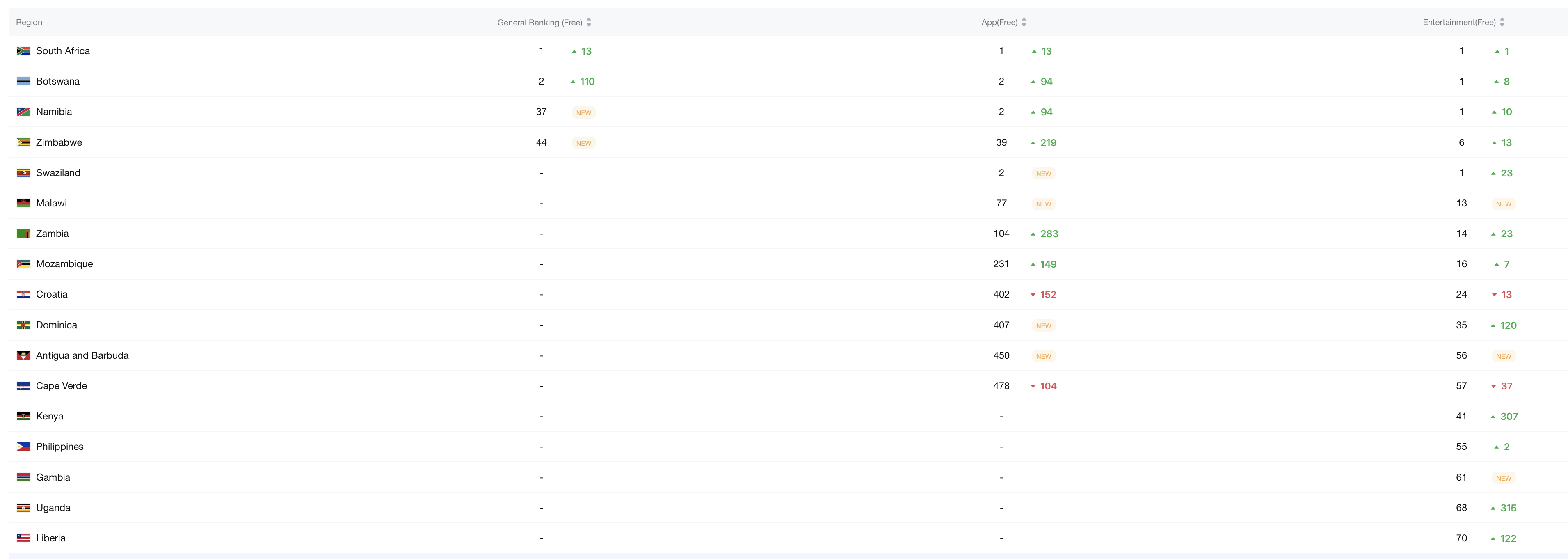Click the Zimbabwe flag icon
The width and height of the screenshot is (1568, 559).
point(23,142)
